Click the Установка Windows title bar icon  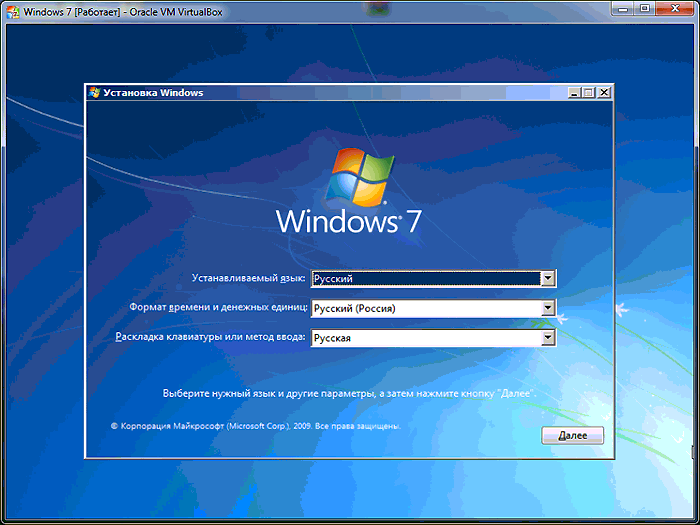[94, 92]
